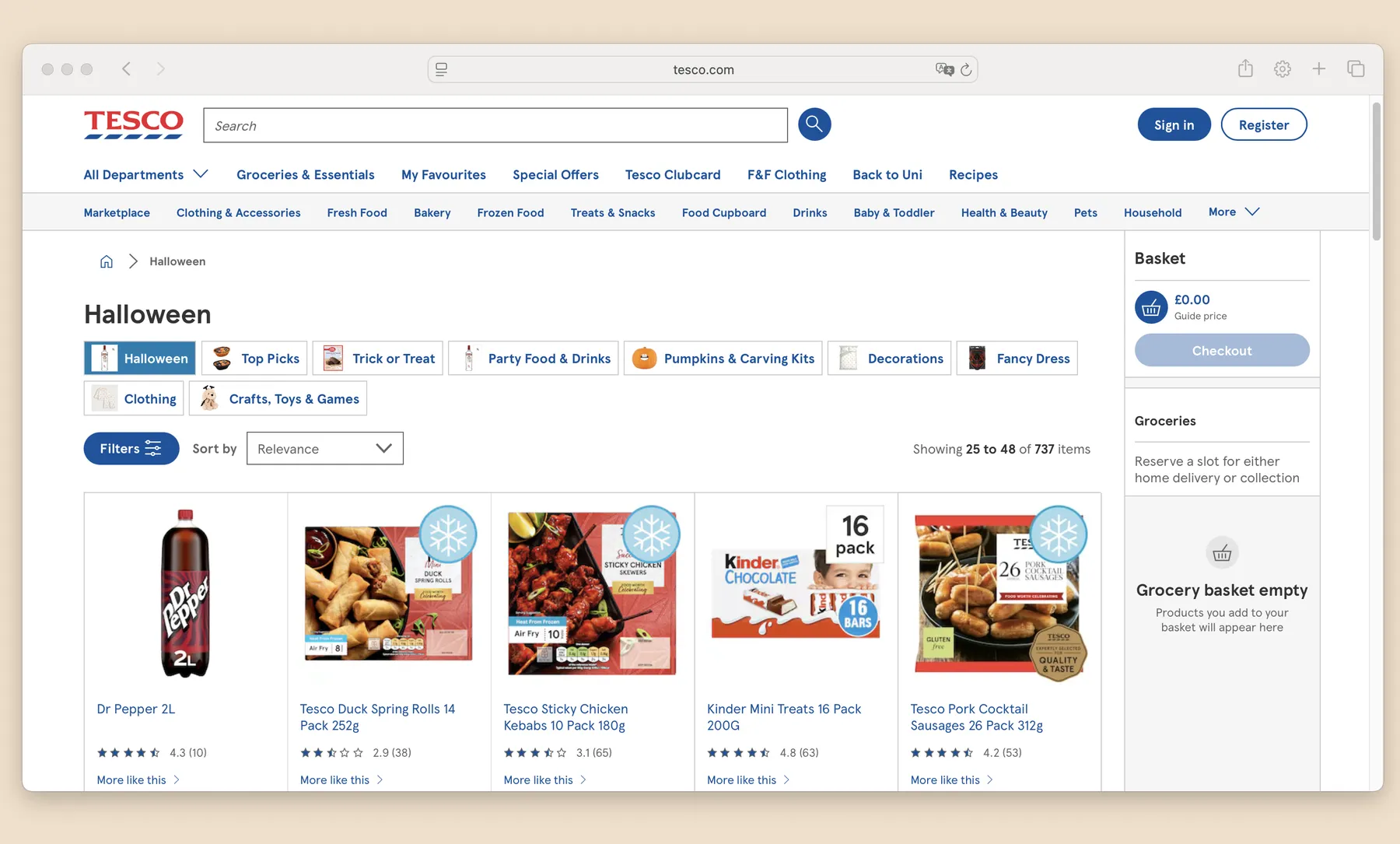Click into the Search input field
Image resolution: width=1400 pixels, height=844 pixels.
[x=495, y=125]
